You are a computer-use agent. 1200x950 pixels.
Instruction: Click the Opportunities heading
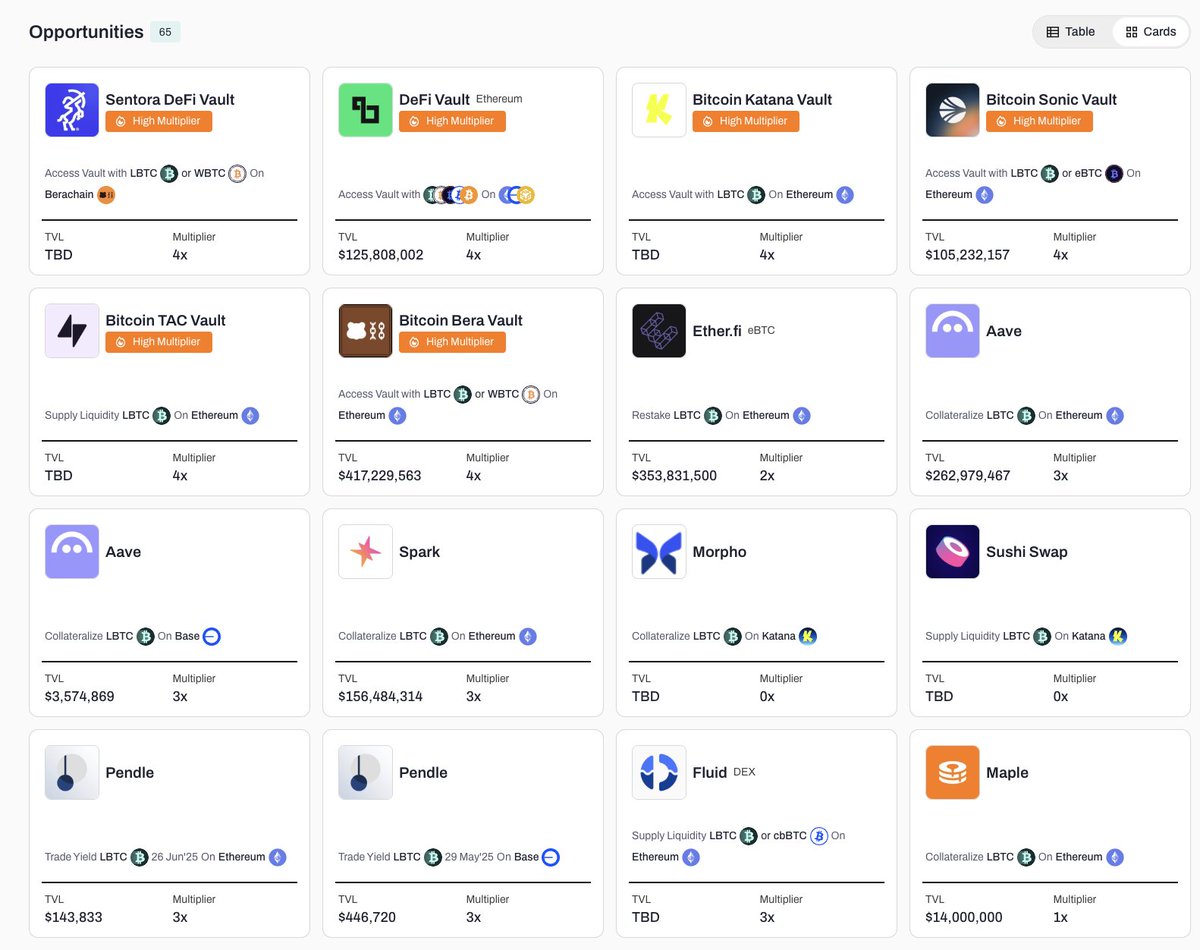(86, 32)
